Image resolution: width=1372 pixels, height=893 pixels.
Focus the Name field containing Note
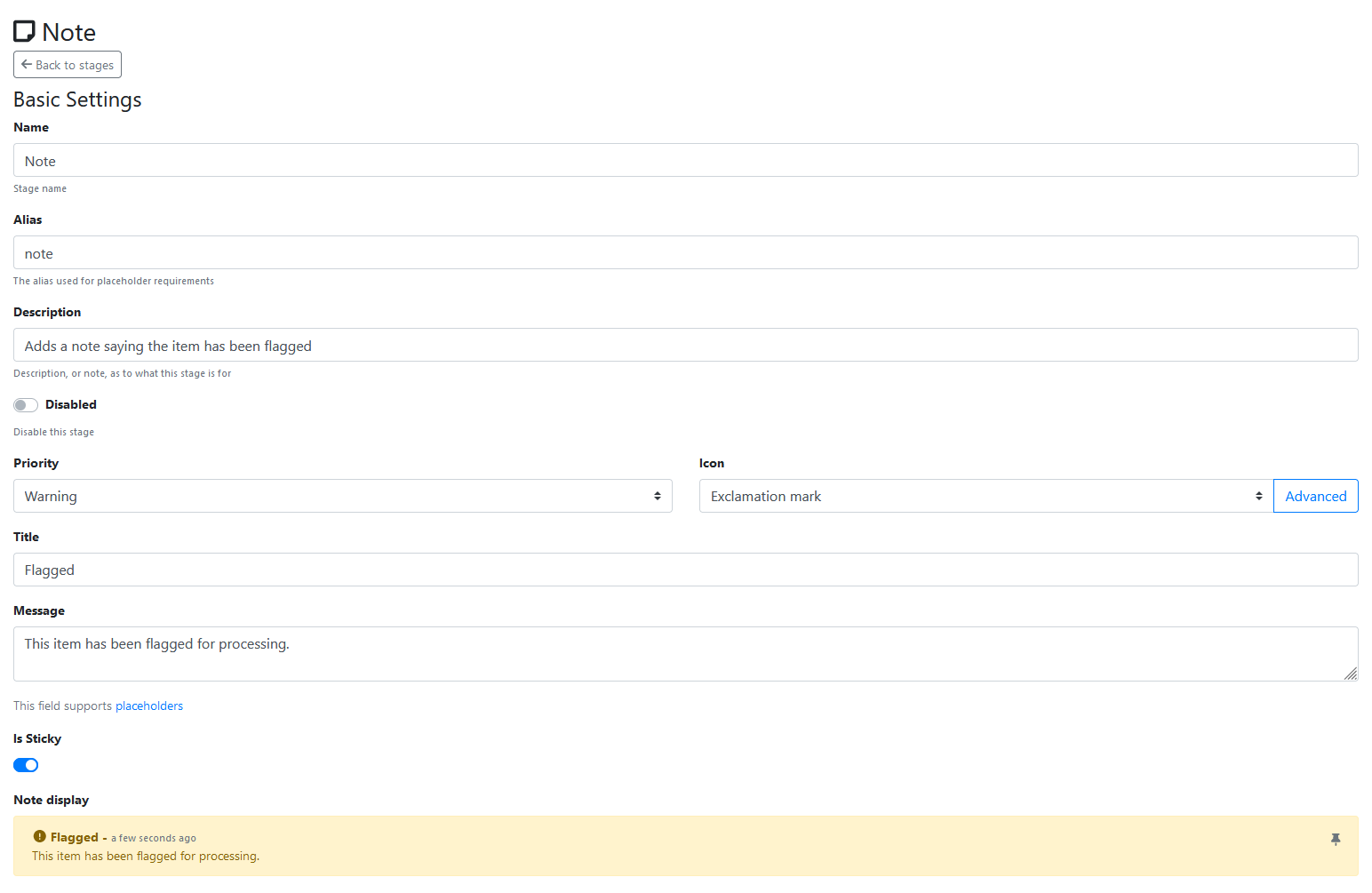(x=685, y=161)
